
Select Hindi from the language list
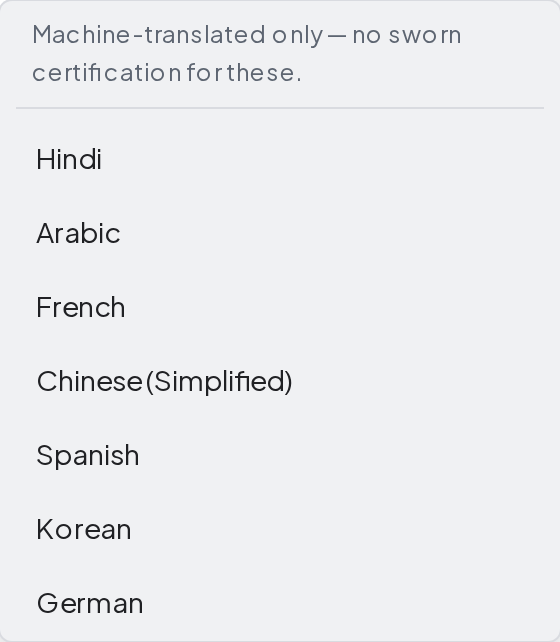pyautogui.click(x=280, y=159)
